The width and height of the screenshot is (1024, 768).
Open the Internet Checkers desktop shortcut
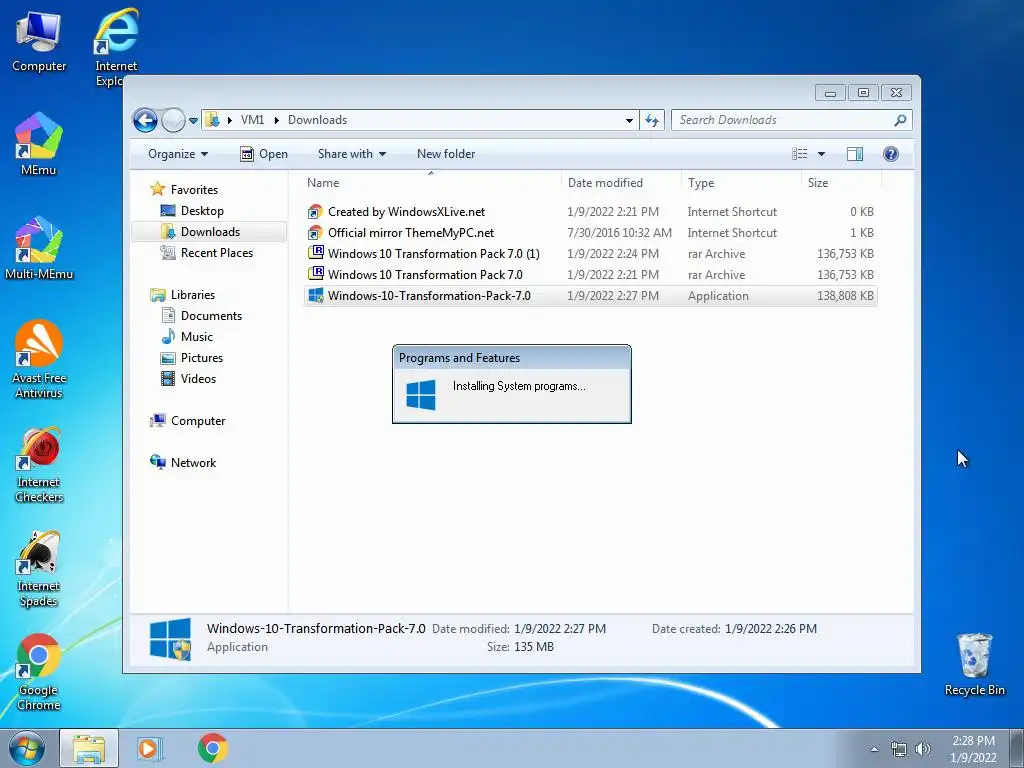pyautogui.click(x=39, y=465)
